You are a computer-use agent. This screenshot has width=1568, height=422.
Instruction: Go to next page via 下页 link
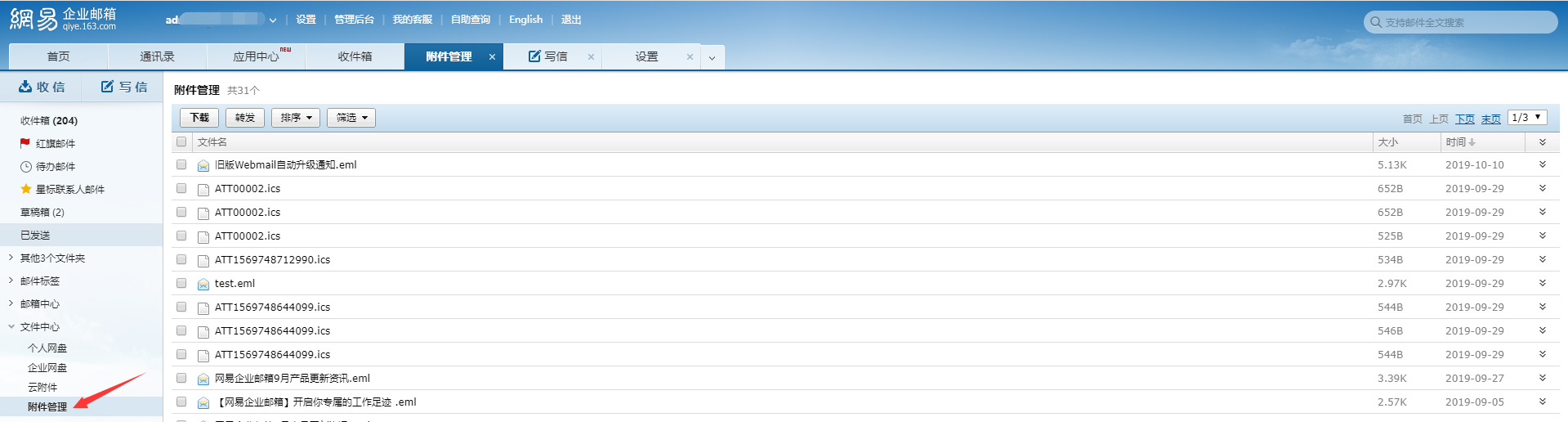tap(1464, 119)
